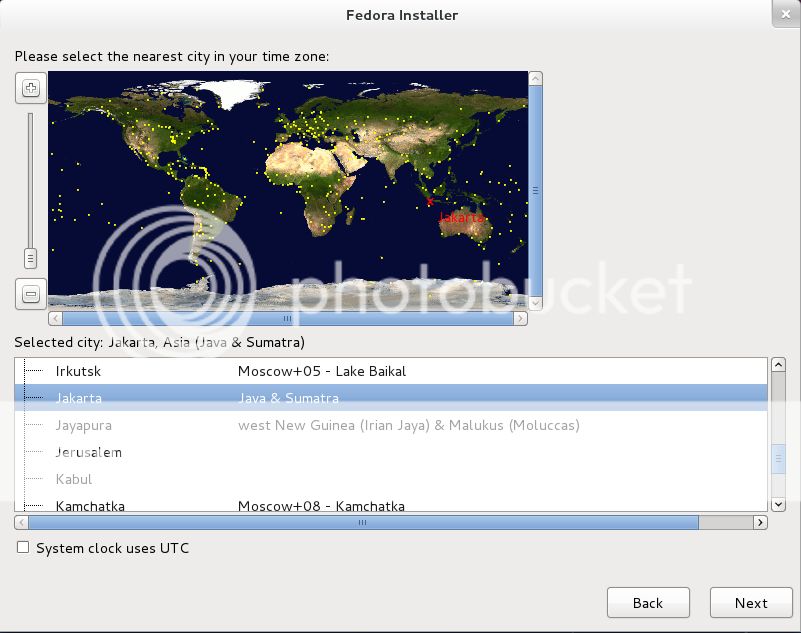Click 'Moscow+05 - Lake Baikal' description text
The height and width of the screenshot is (633, 801).
click(x=322, y=371)
